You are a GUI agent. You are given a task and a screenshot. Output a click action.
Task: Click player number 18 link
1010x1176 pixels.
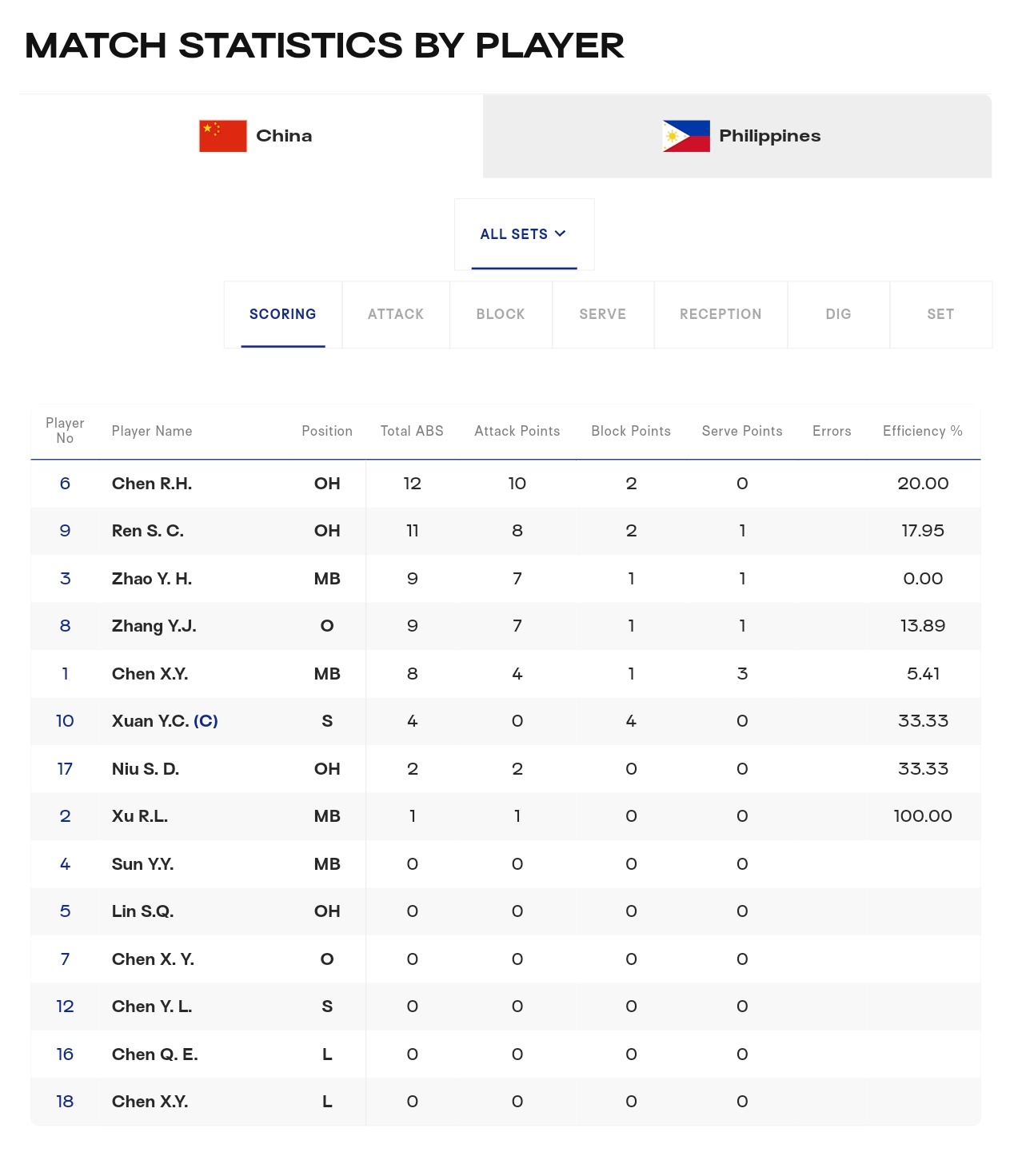coord(65,1102)
